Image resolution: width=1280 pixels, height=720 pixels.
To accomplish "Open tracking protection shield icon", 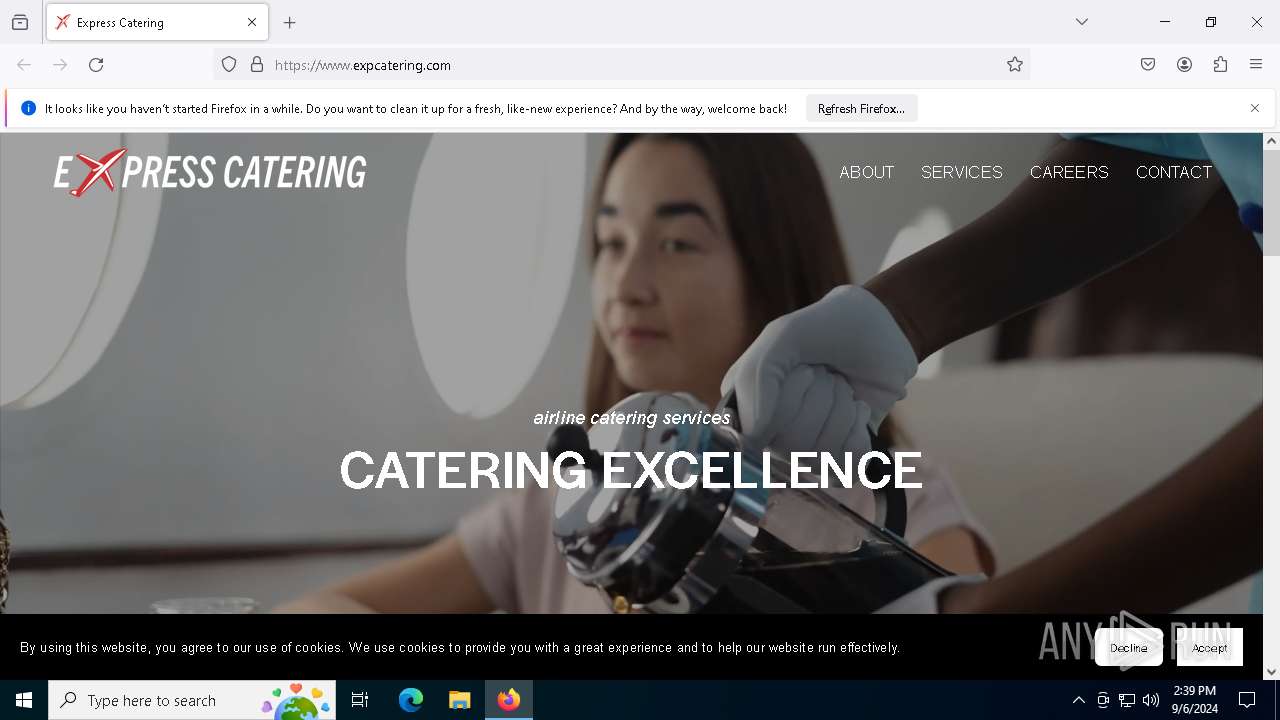I will pyautogui.click(x=229, y=65).
